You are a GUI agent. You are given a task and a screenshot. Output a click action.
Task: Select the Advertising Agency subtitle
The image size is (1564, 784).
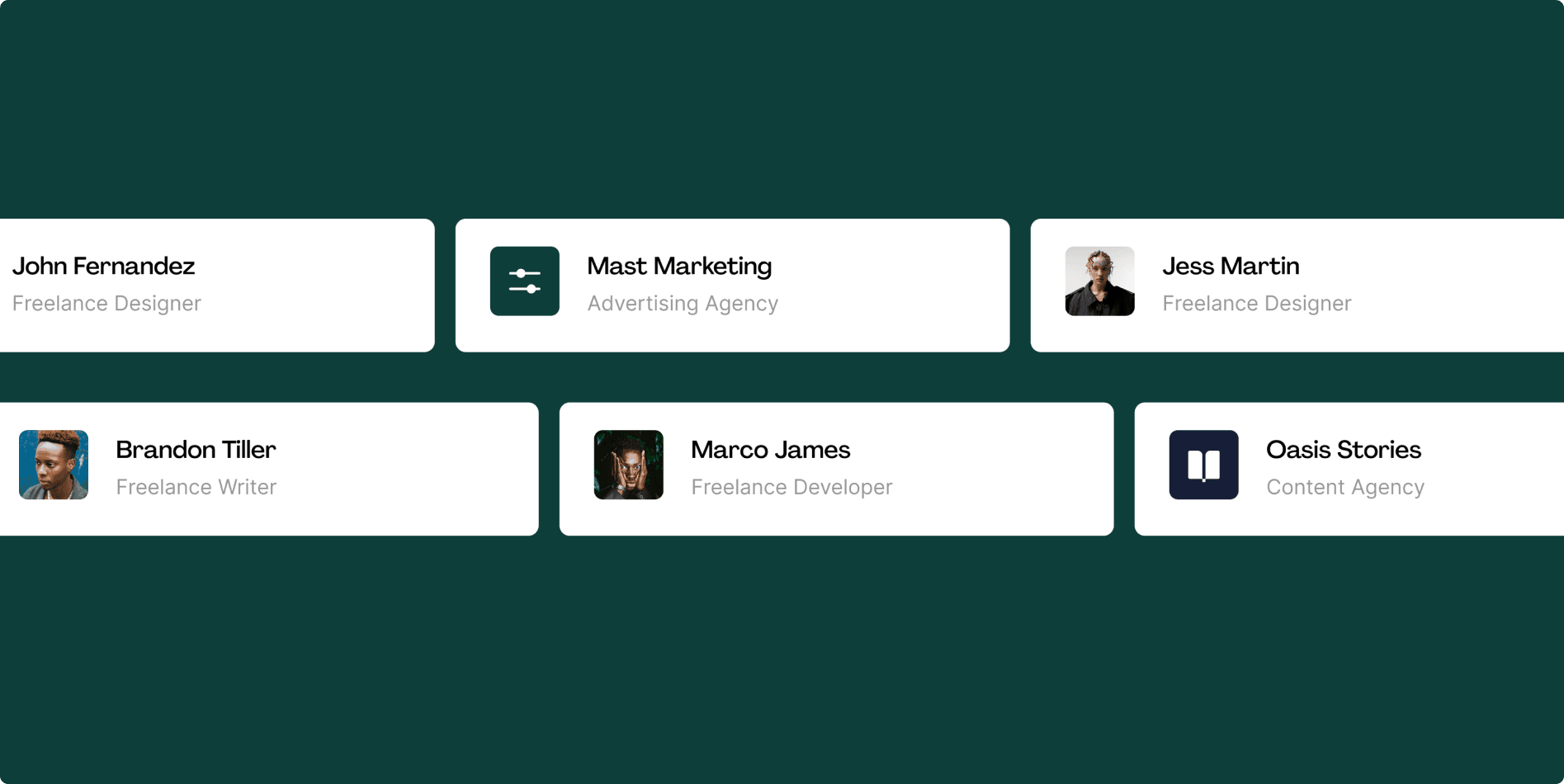683,304
